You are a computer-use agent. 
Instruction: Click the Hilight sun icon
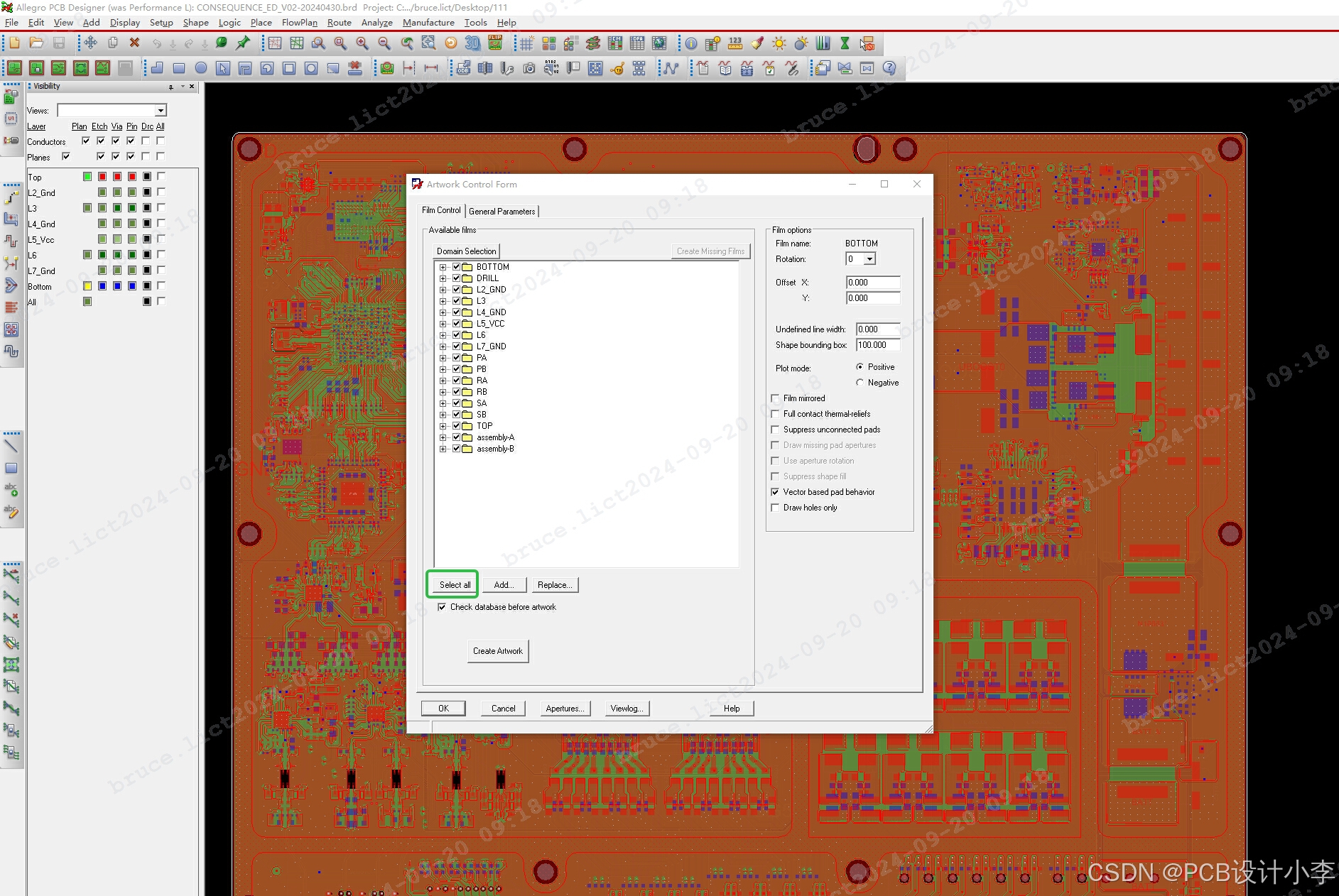[x=779, y=43]
